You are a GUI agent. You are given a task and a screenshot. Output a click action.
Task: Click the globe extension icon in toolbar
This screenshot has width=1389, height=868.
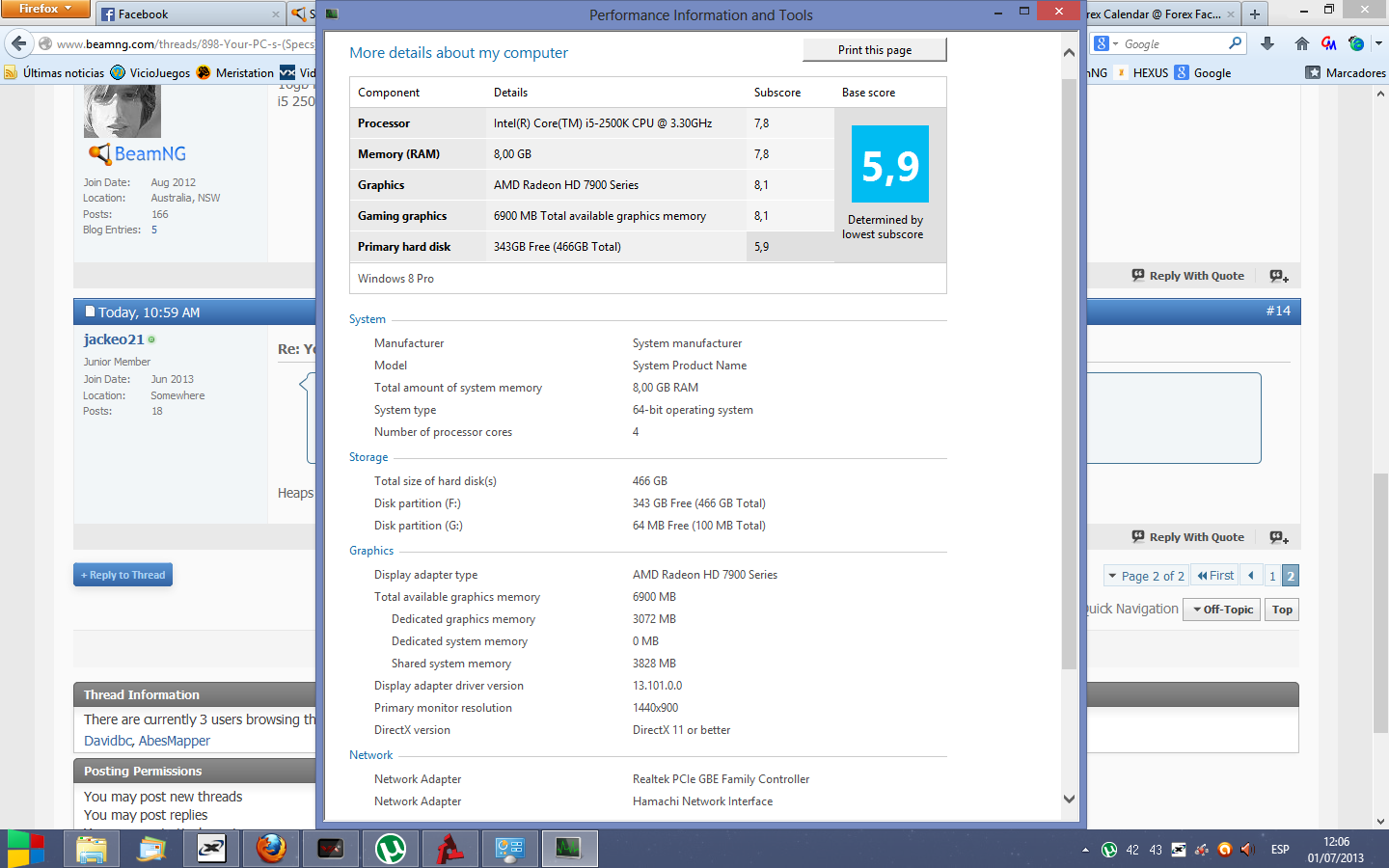tap(1356, 43)
